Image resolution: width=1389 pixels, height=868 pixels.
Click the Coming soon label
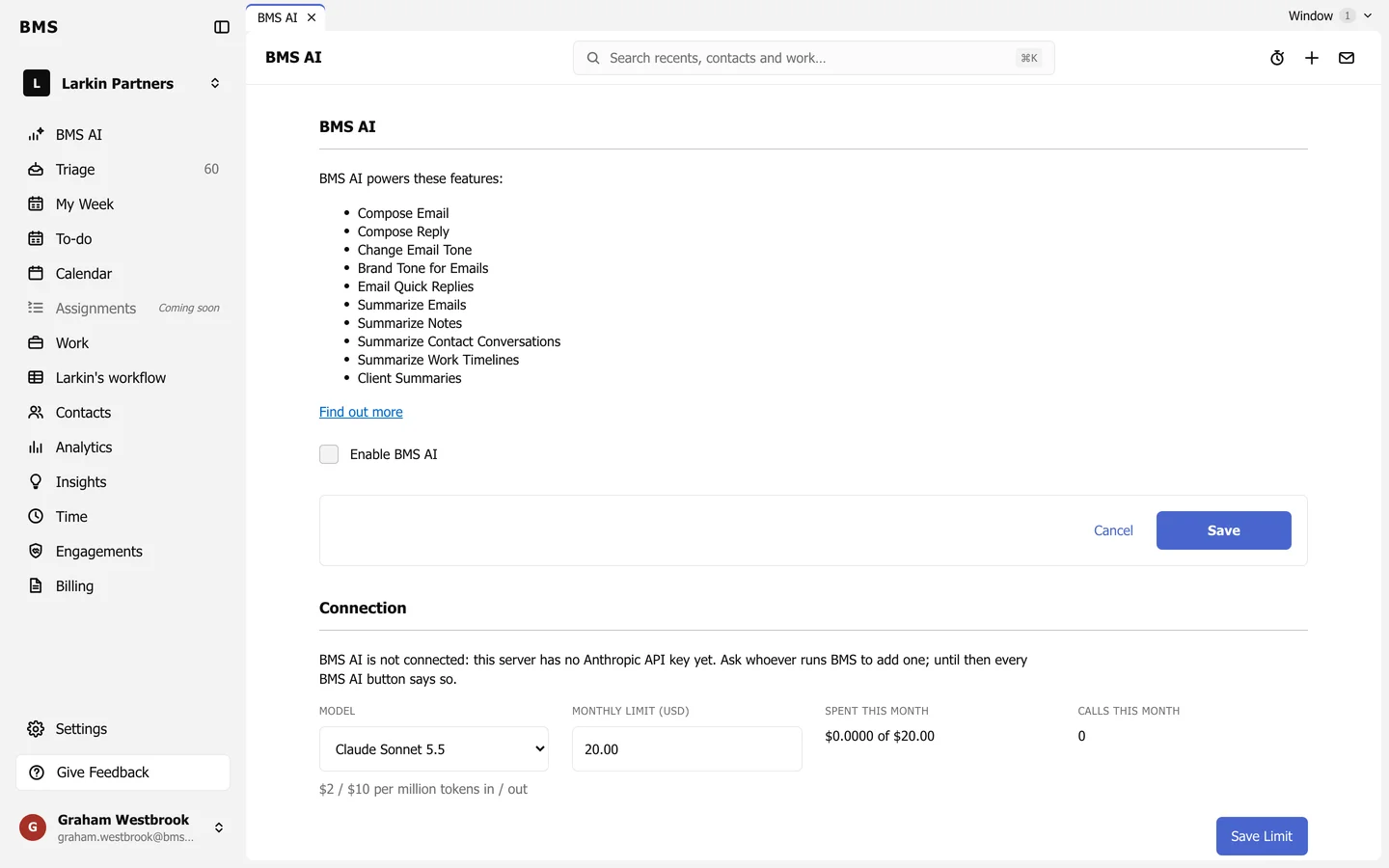point(189,308)
